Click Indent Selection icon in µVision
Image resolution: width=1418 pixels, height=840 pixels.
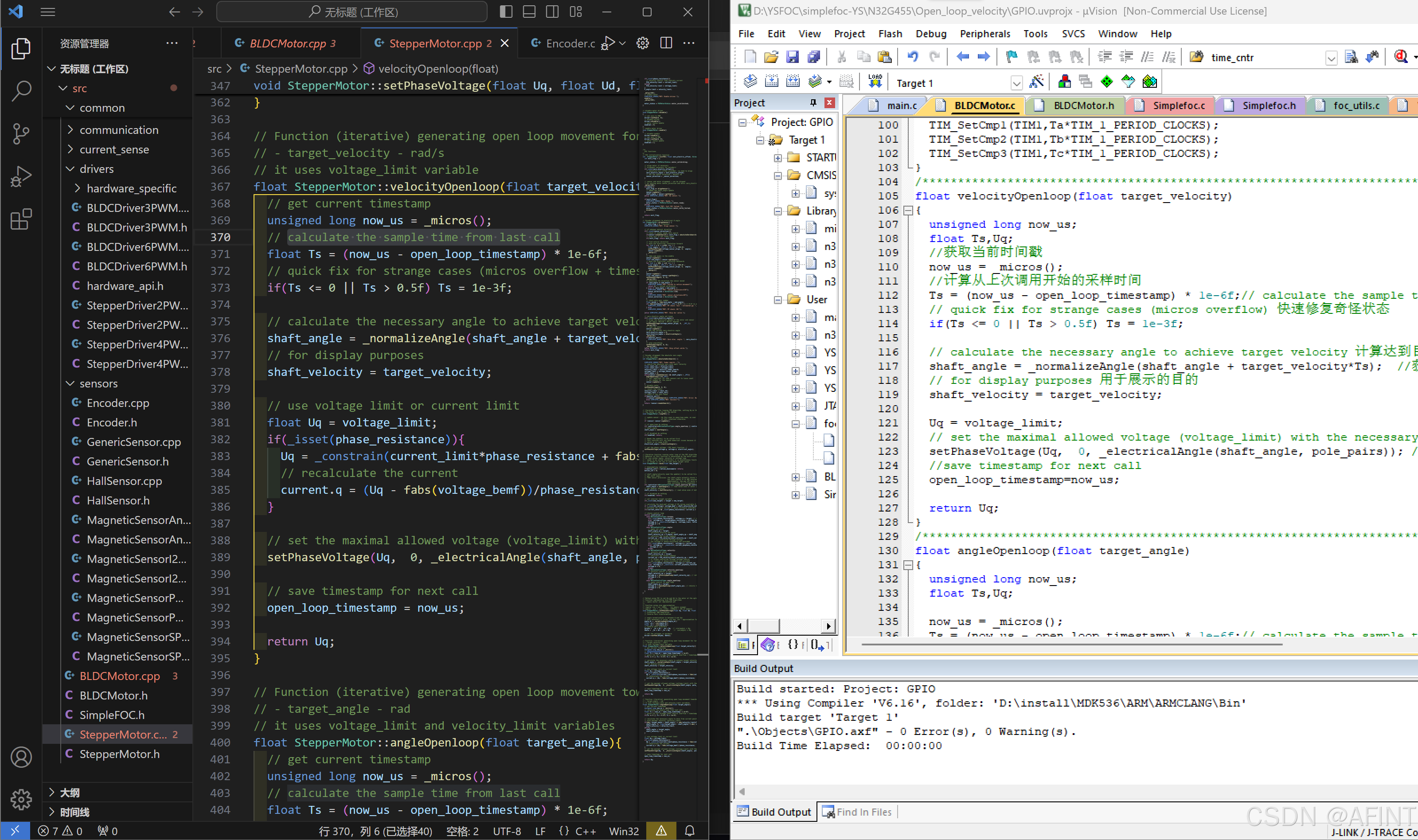pos(1105,57)
